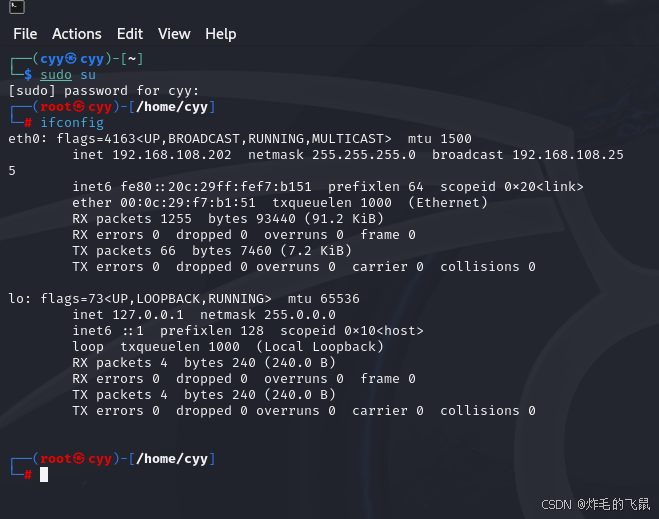Click the eth0 interface name
This screenshot has height=519, width=659.
24,138
